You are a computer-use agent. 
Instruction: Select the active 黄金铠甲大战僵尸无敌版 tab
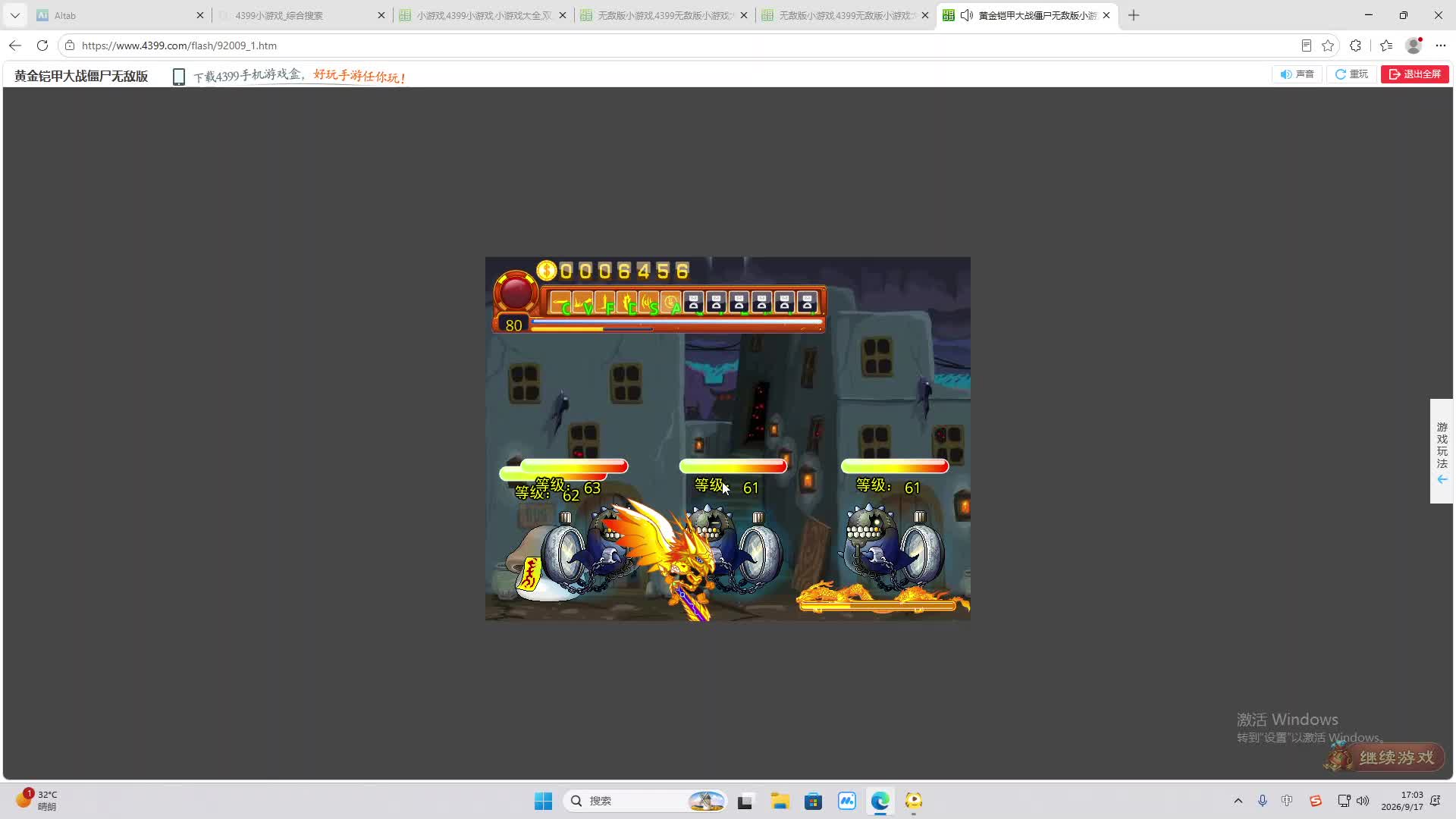(1027, 15)
